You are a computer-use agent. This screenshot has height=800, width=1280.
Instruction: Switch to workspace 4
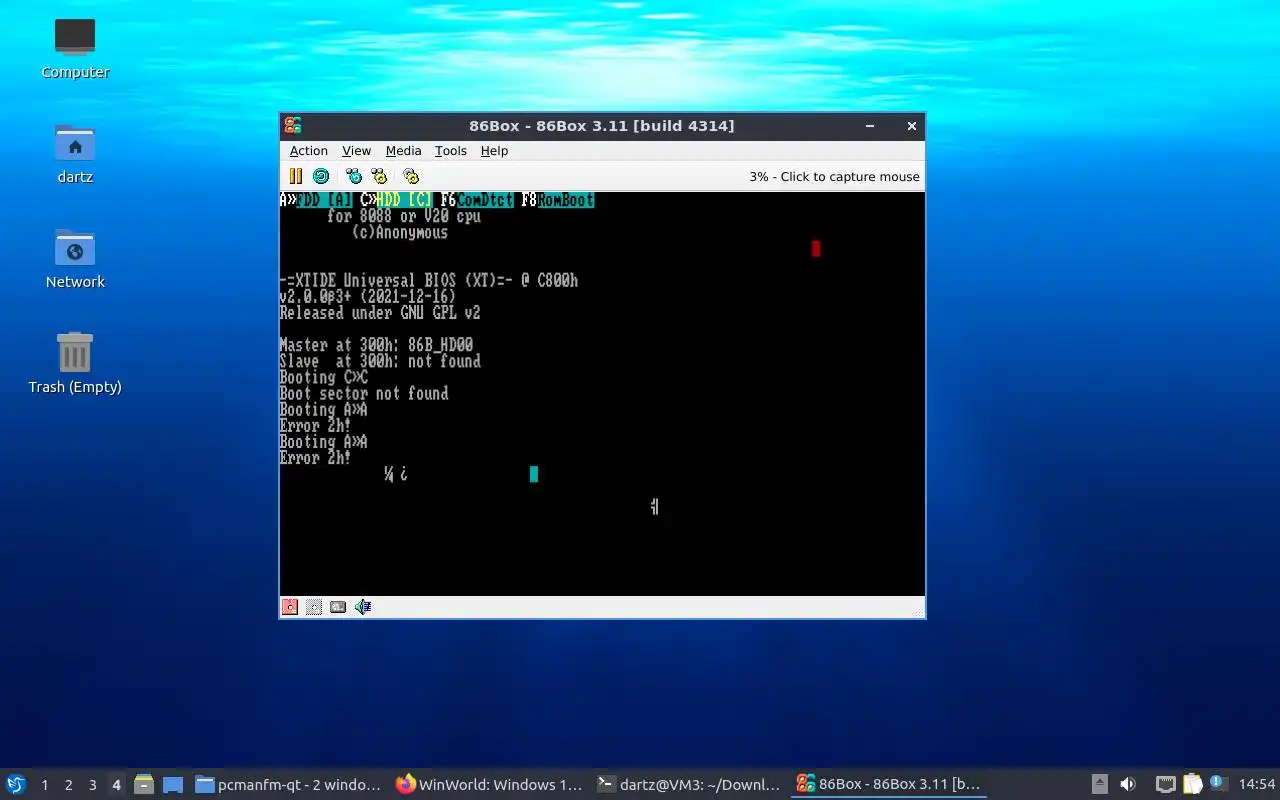pos(117,785)
